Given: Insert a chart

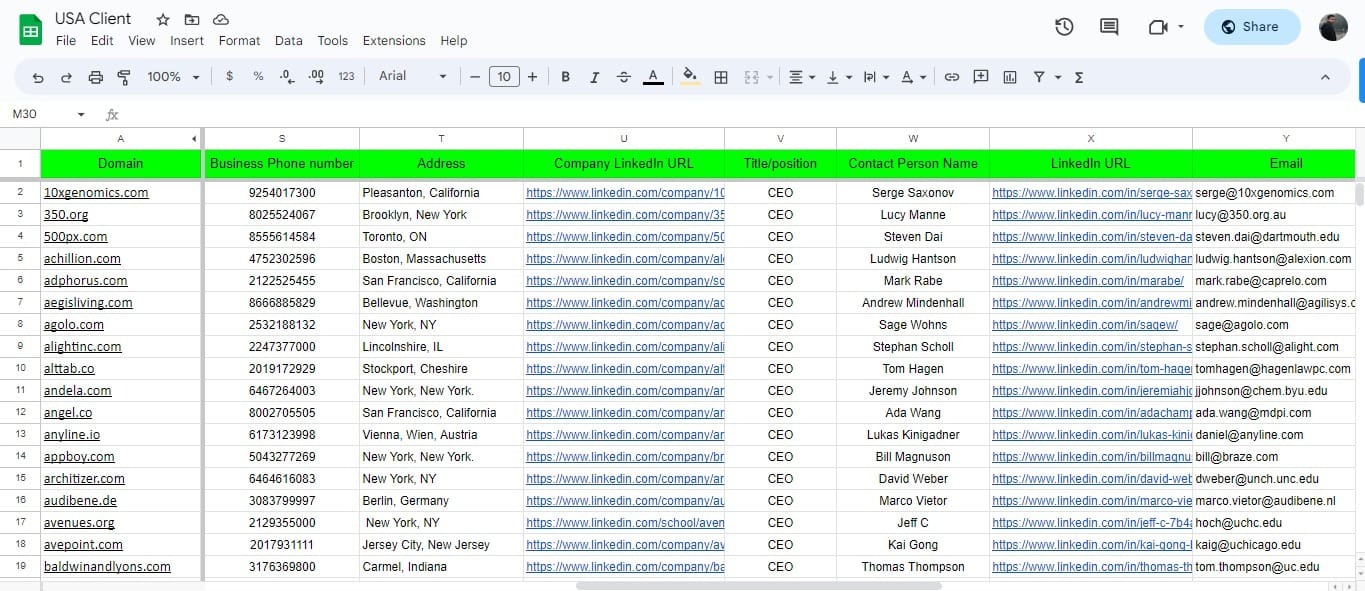Looking at the screenshot, I should click(x=1010, y=77).
